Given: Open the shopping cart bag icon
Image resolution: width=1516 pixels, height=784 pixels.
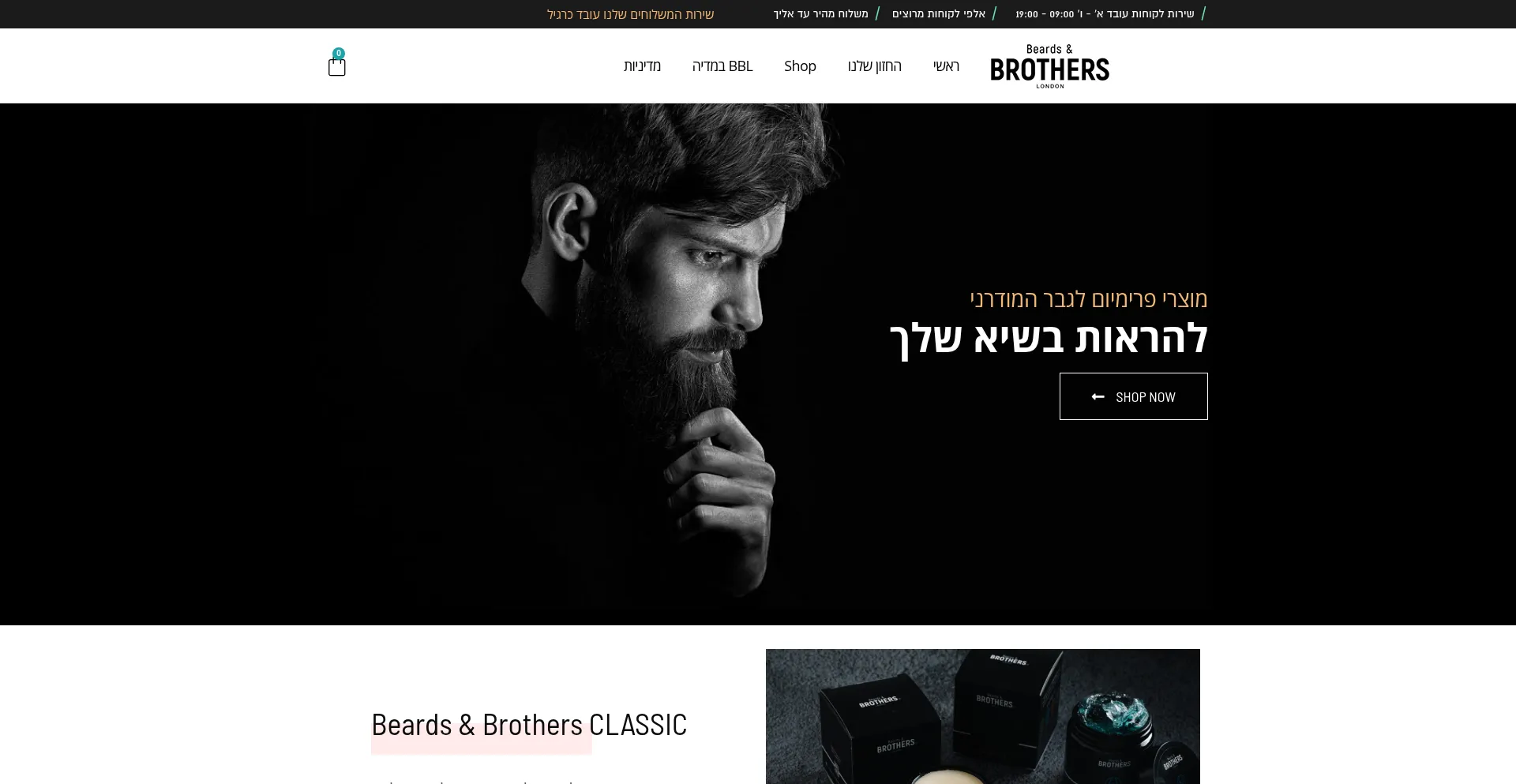Looking at the screenshot, I should tap(337, 67).
